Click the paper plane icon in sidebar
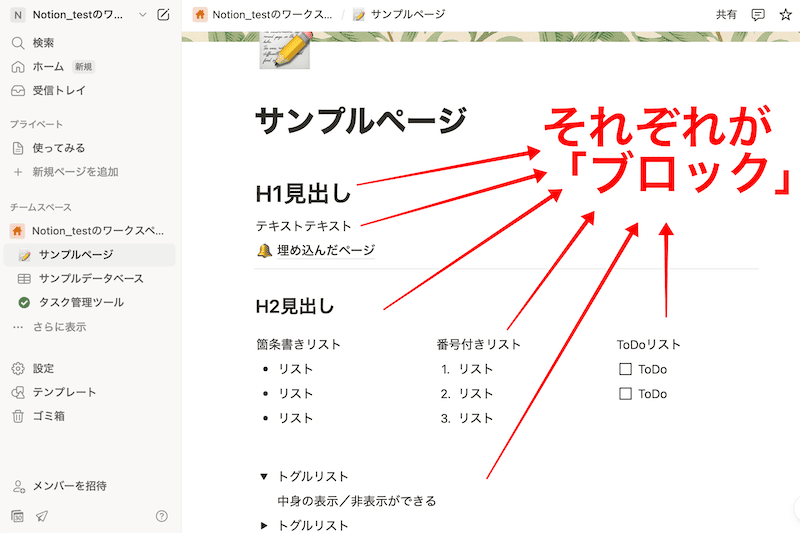800x533 pixels. (x=42, y=516)
